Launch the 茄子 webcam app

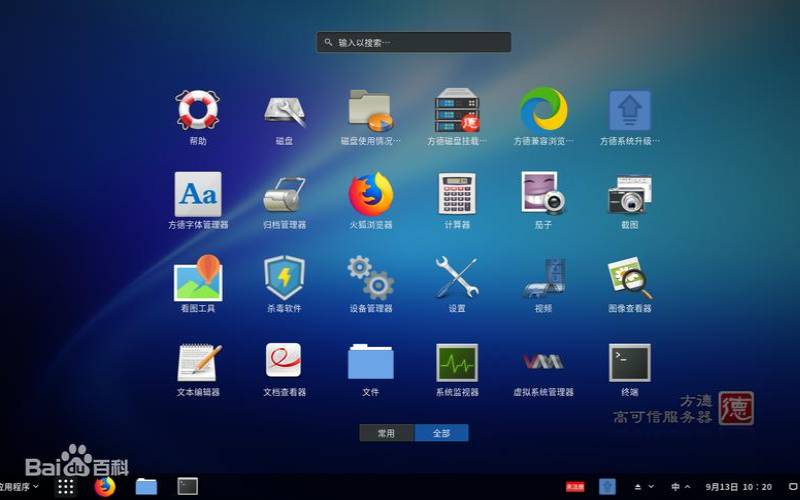tap(543, 194)
